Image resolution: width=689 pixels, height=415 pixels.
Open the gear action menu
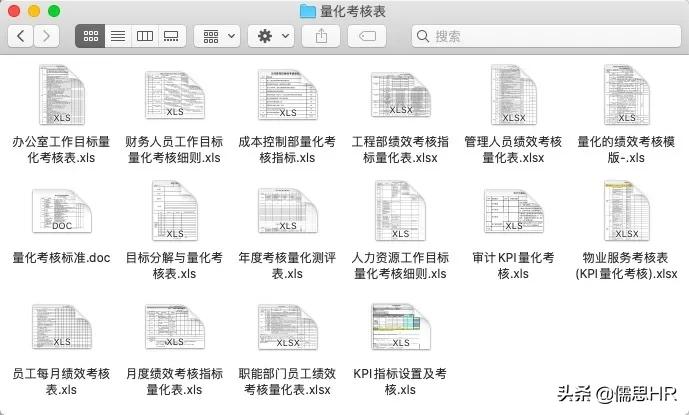pos(271,36)
